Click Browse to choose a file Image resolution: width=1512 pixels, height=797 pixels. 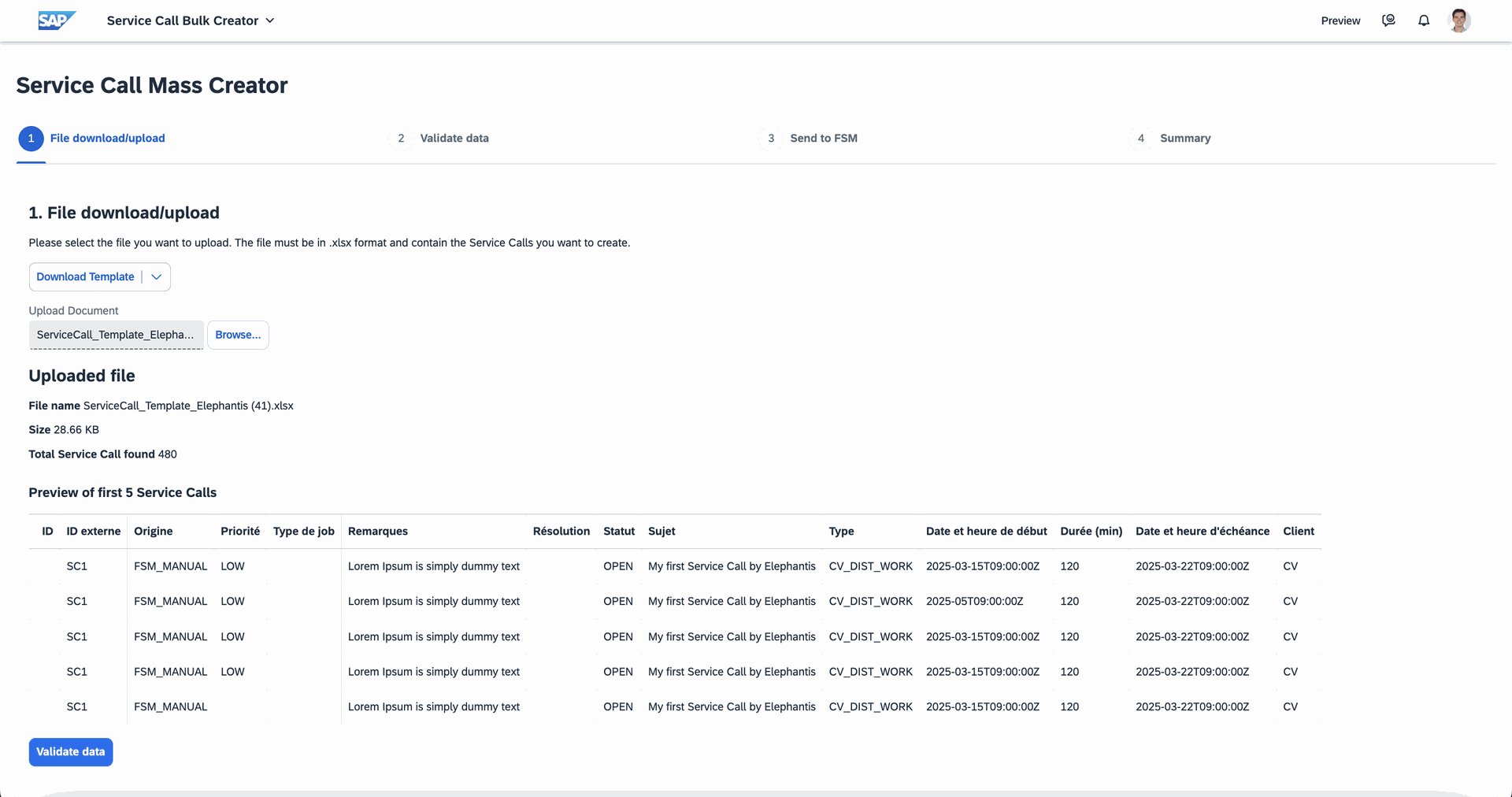[x=238, y=335]
